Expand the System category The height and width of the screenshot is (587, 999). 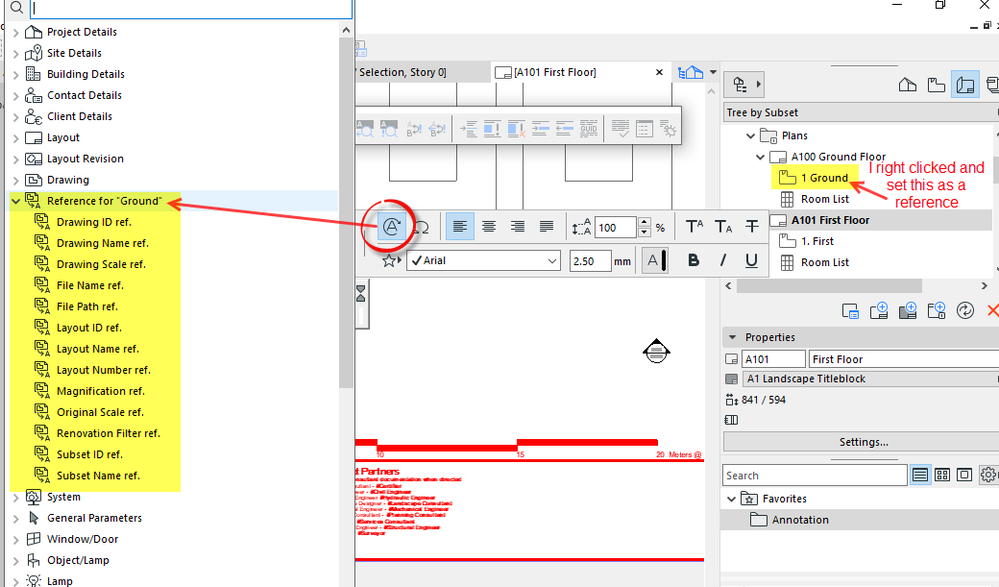coord(17,497)
